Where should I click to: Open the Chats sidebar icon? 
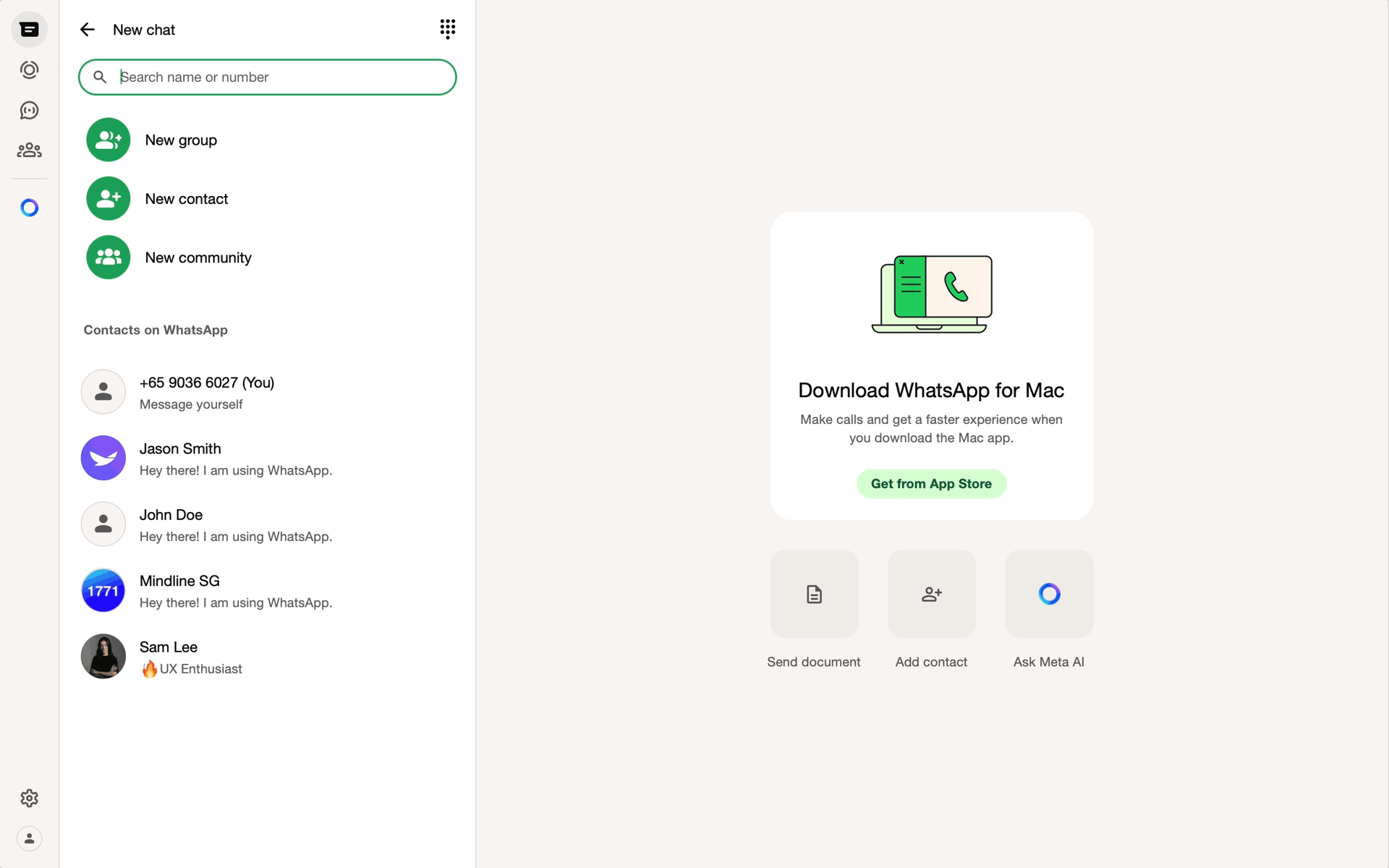pos(29,30)
